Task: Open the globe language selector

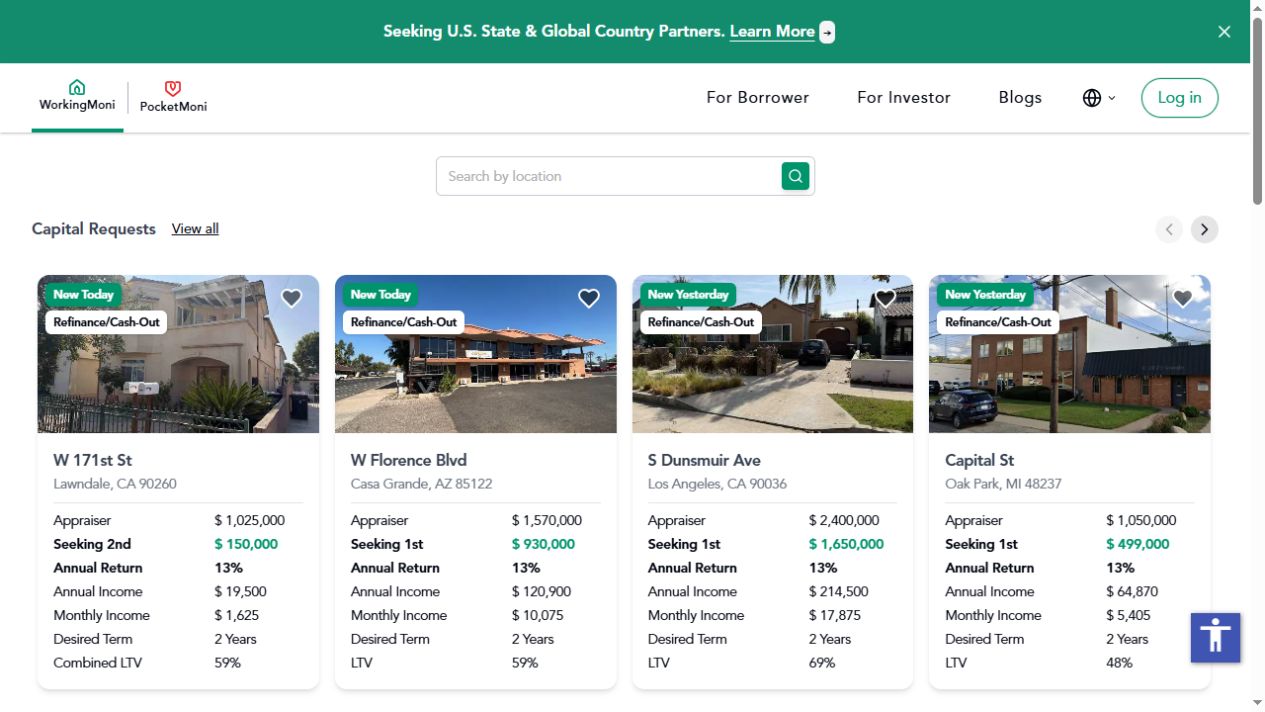Action: (x=1099, y=98)
